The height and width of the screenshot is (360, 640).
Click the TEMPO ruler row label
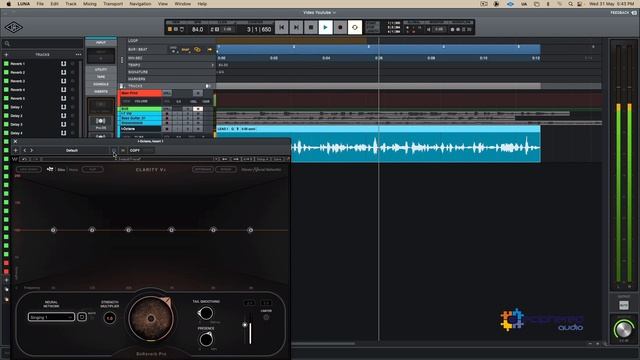pyautogui.click(x=134, y=65)
